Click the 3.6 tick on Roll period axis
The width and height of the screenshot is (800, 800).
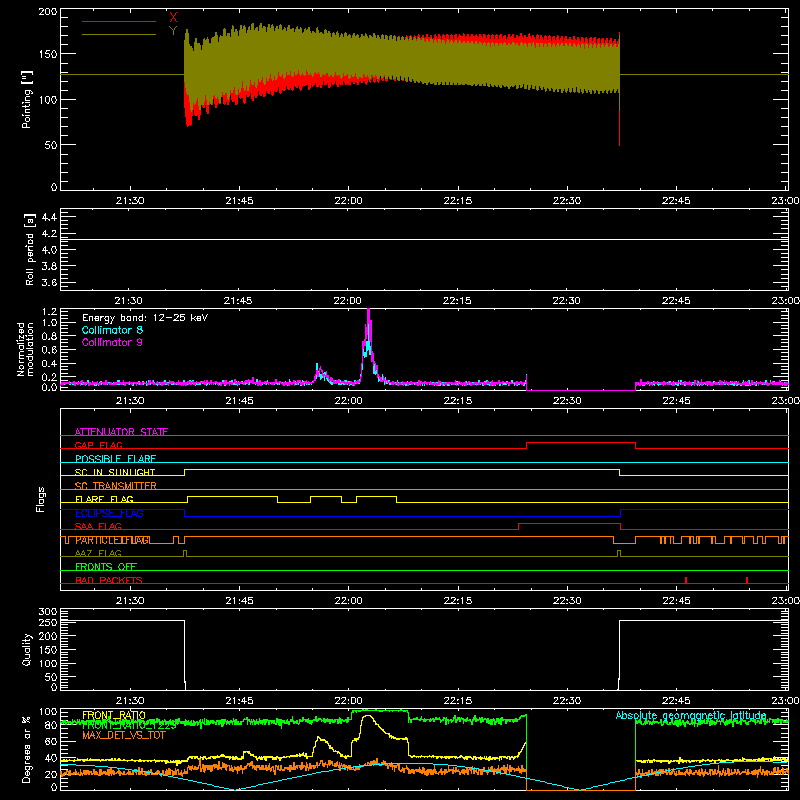pyautogui.click(x=49, y=282)
